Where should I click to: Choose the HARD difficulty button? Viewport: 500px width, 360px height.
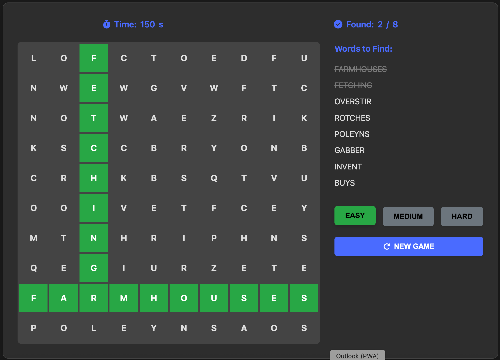coord(462,216)
